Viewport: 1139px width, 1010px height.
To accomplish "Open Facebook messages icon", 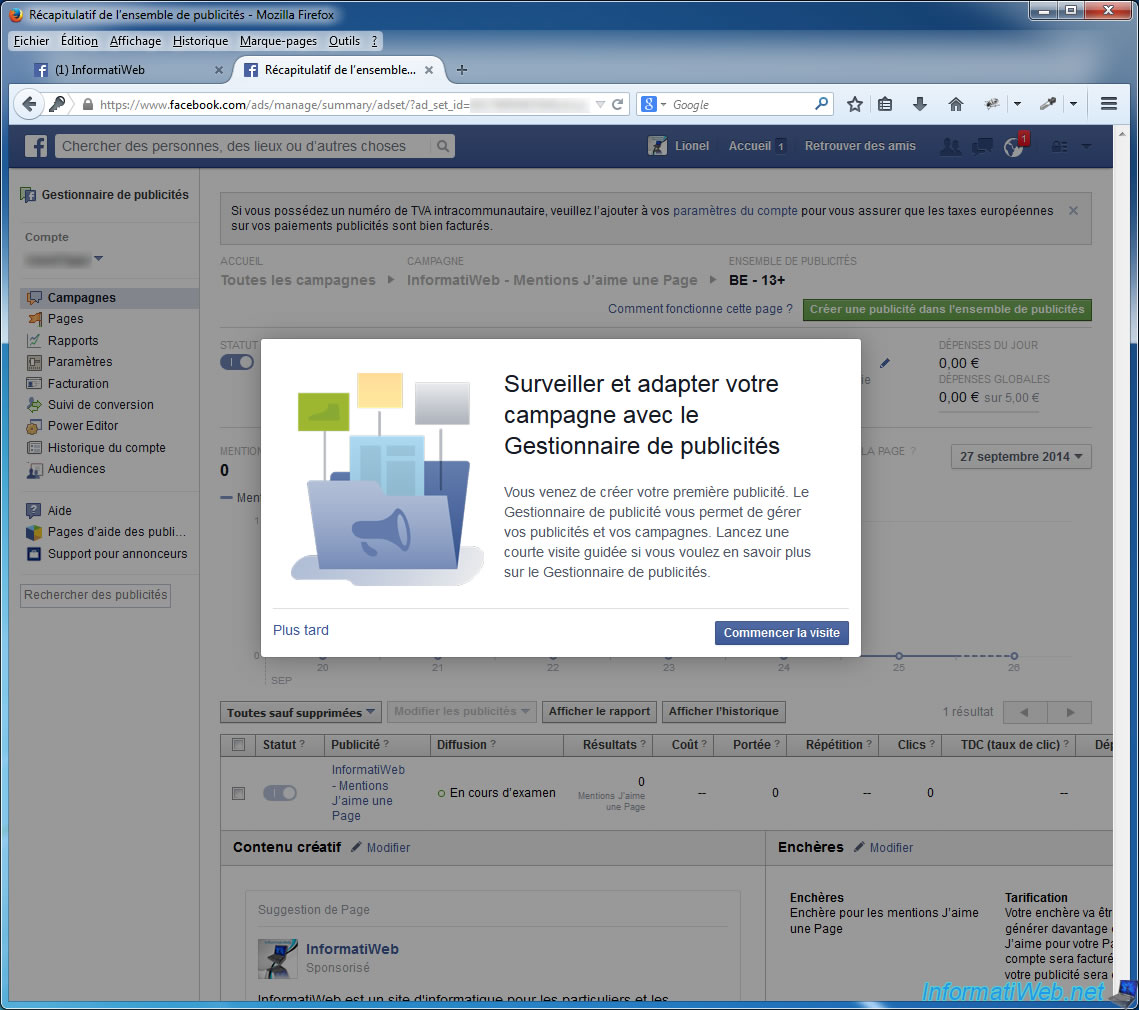I will (982, 147).
